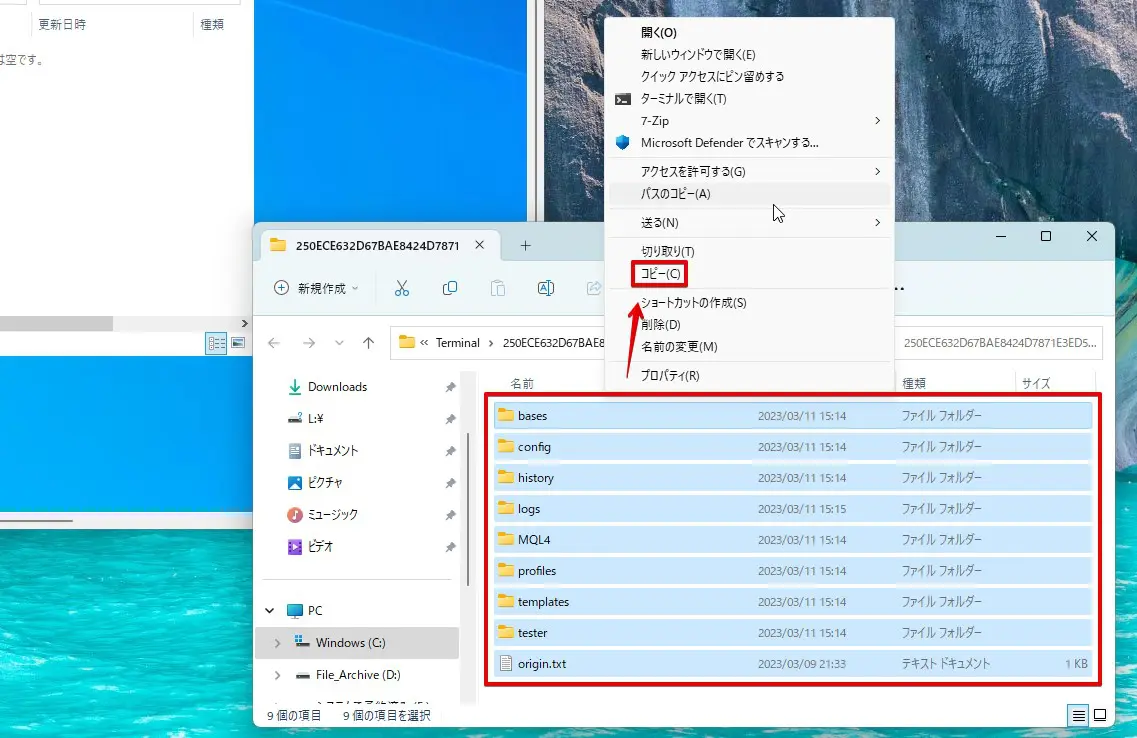Expand the Windows (C:) tree node
Image resolution: width=1137 pixels, height=738 pixels.
click(277, 643)
